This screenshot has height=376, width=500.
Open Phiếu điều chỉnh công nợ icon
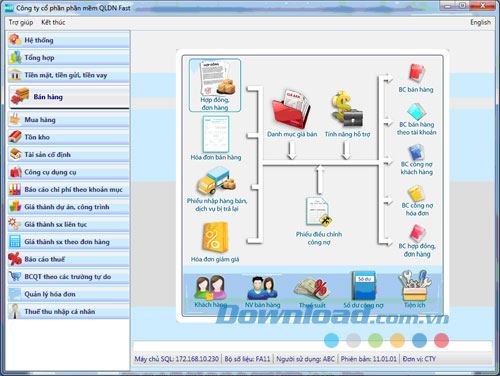(x=319, y=212)
